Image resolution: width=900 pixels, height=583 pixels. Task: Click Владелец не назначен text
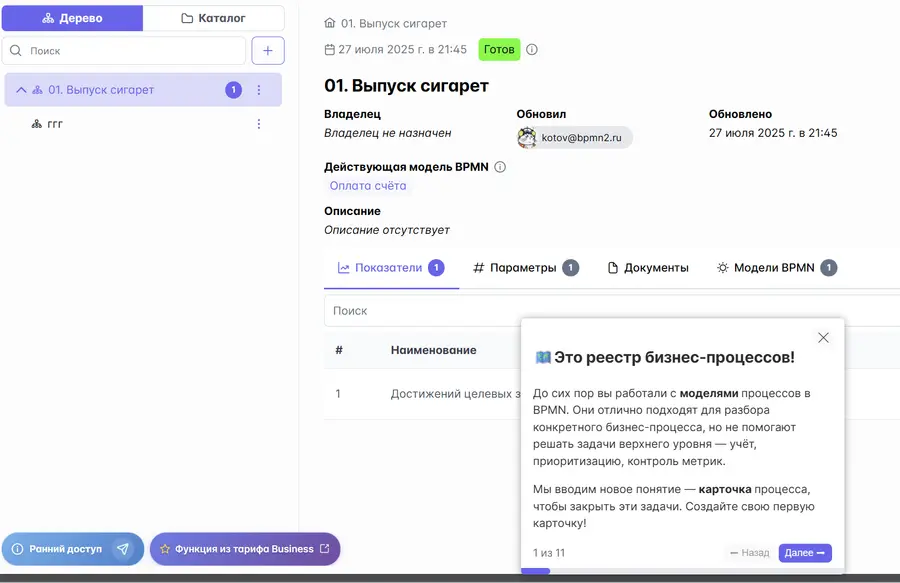(387, 133)
